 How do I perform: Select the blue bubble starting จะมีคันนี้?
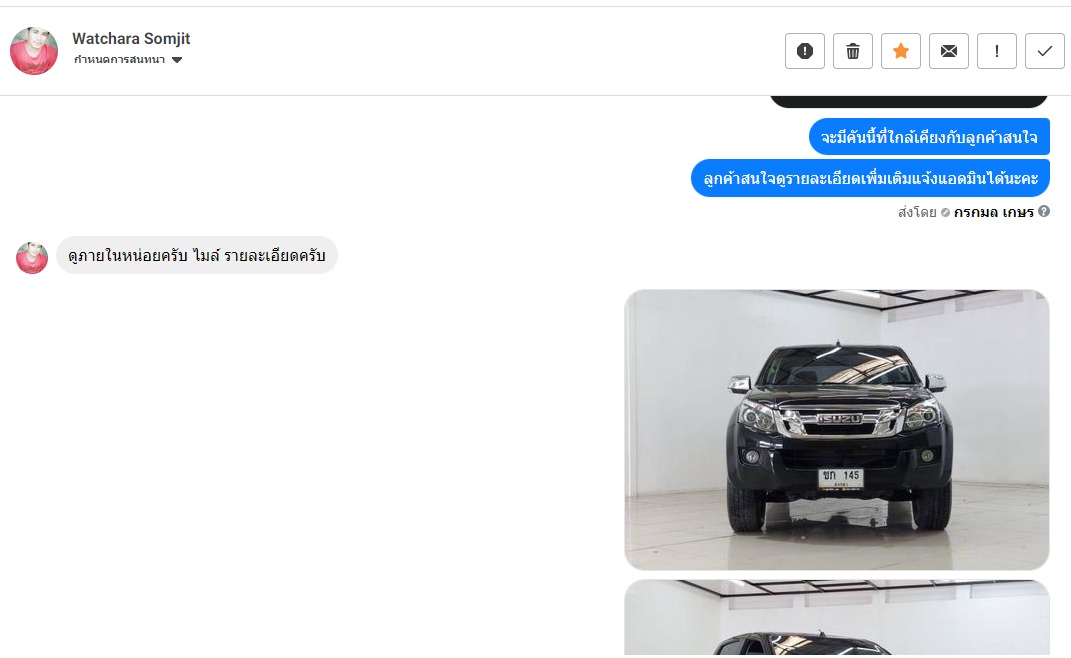(929, 137)
